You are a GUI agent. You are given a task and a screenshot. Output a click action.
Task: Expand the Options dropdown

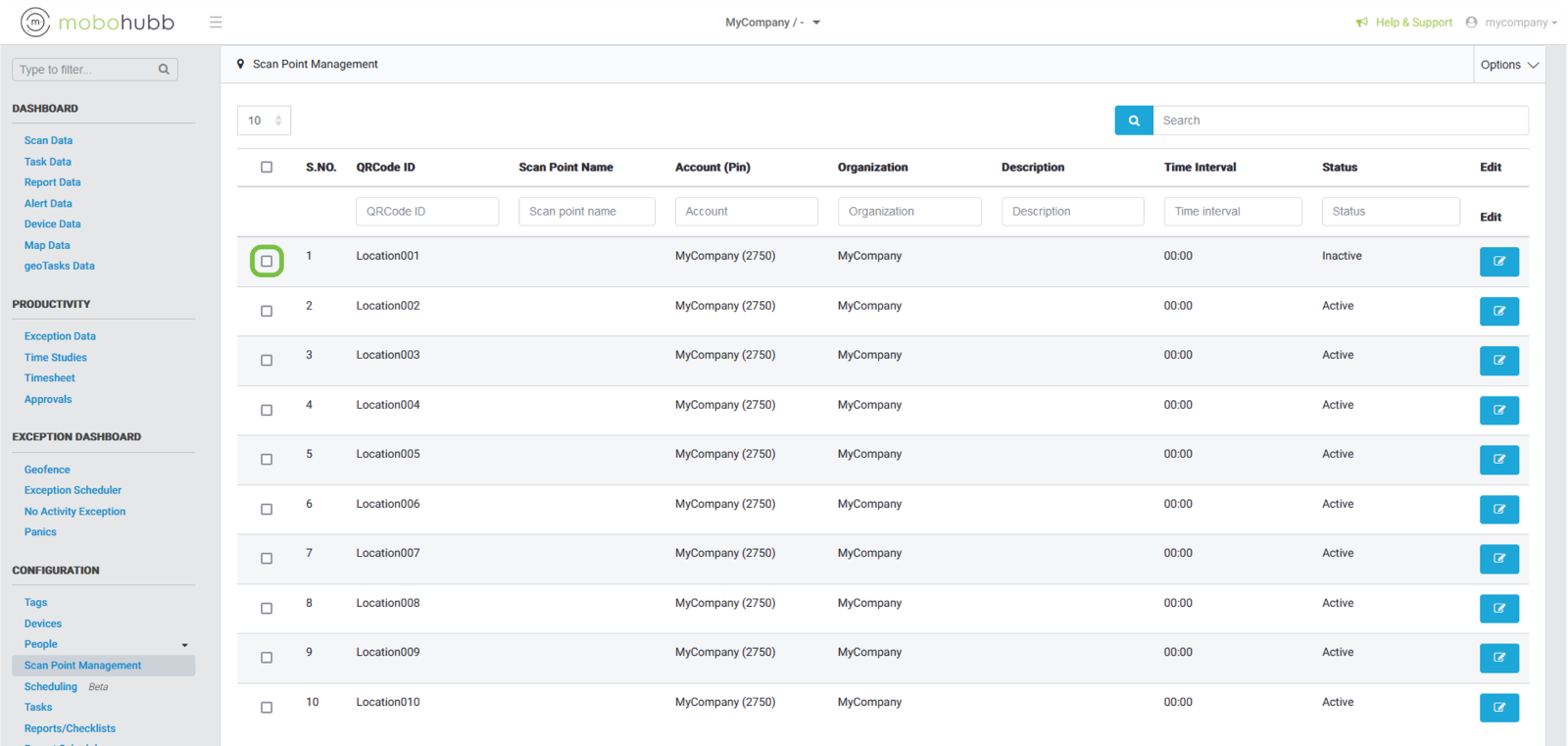(x=1509, y=65)
